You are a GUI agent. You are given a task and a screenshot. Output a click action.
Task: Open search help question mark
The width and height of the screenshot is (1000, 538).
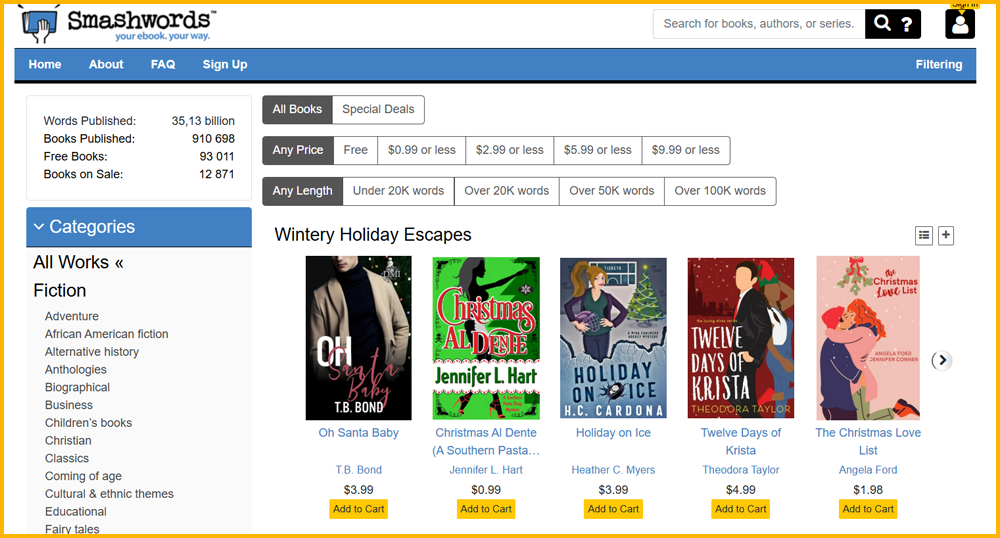click(906, 24)
